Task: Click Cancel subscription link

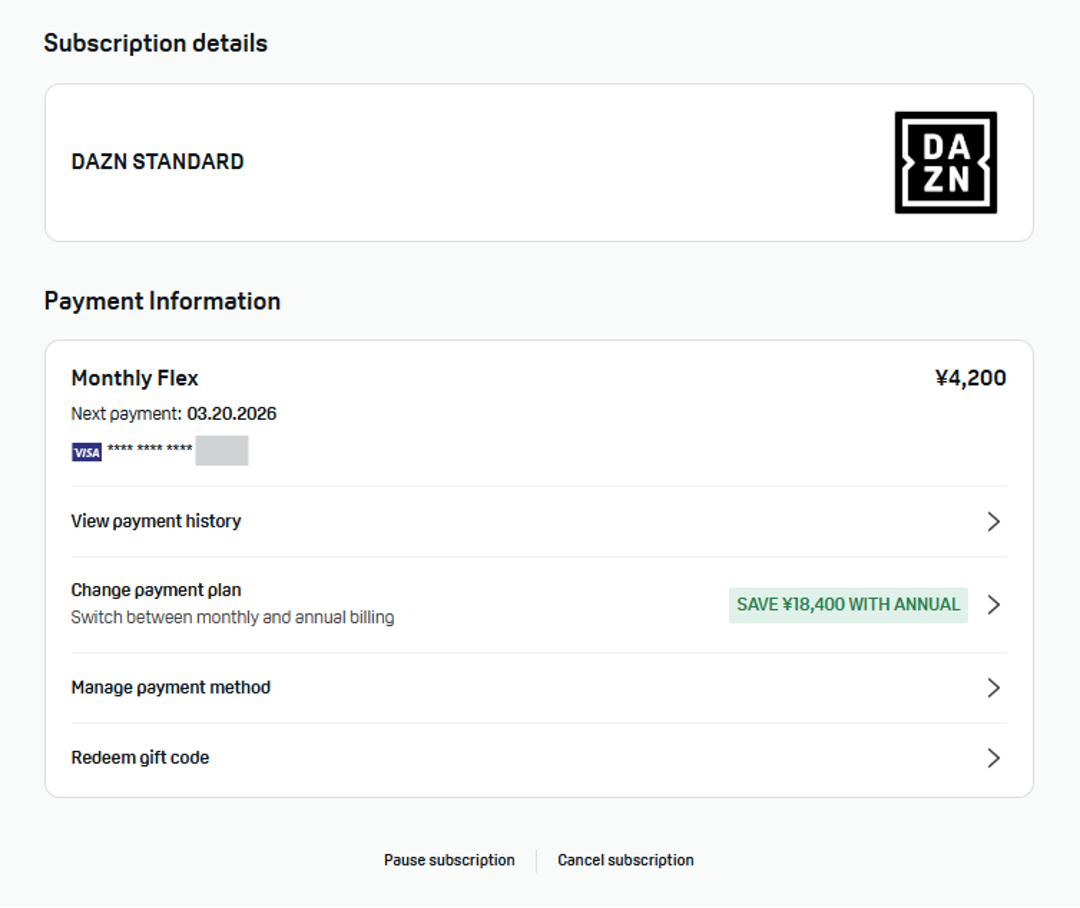Action: point(625,860)
